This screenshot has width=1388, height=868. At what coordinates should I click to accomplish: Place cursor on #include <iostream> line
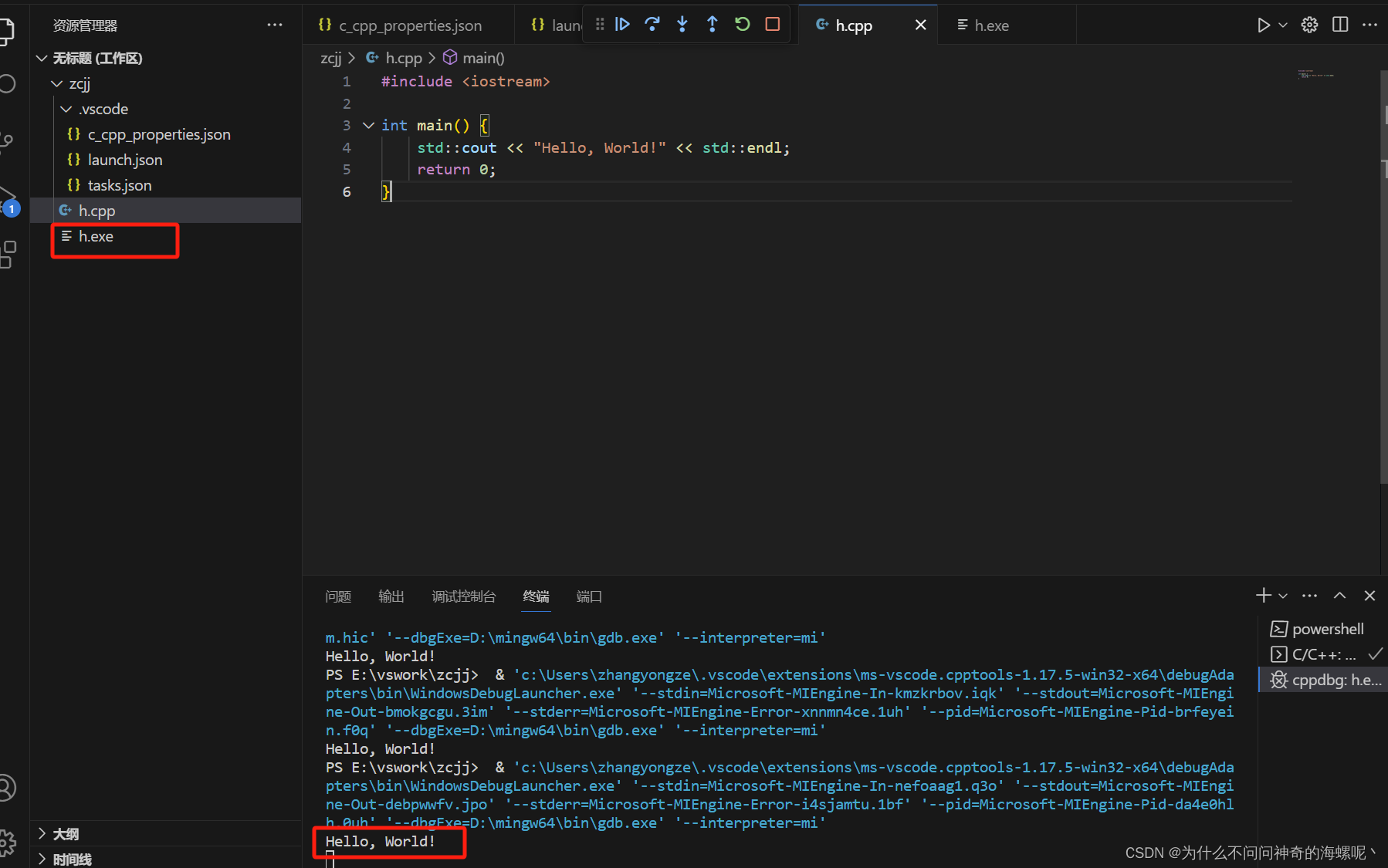(x=465, y=81)
